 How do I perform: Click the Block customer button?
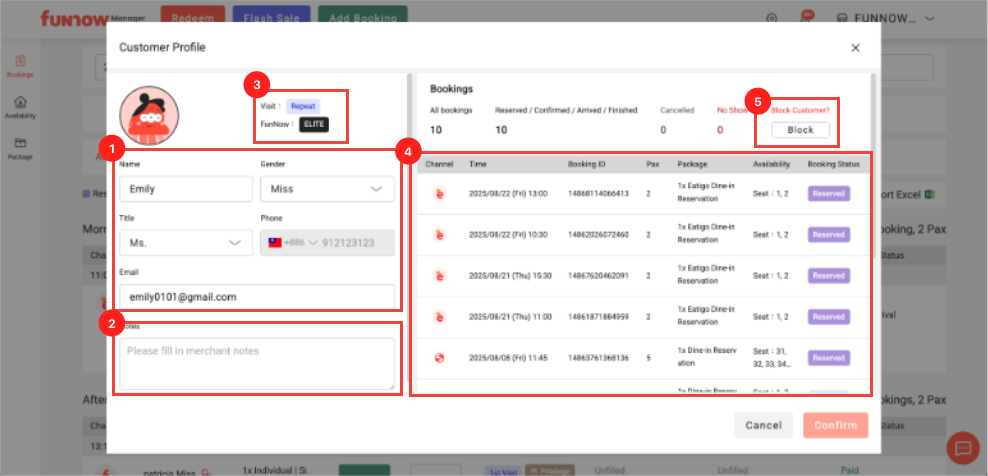click(800, 130)
